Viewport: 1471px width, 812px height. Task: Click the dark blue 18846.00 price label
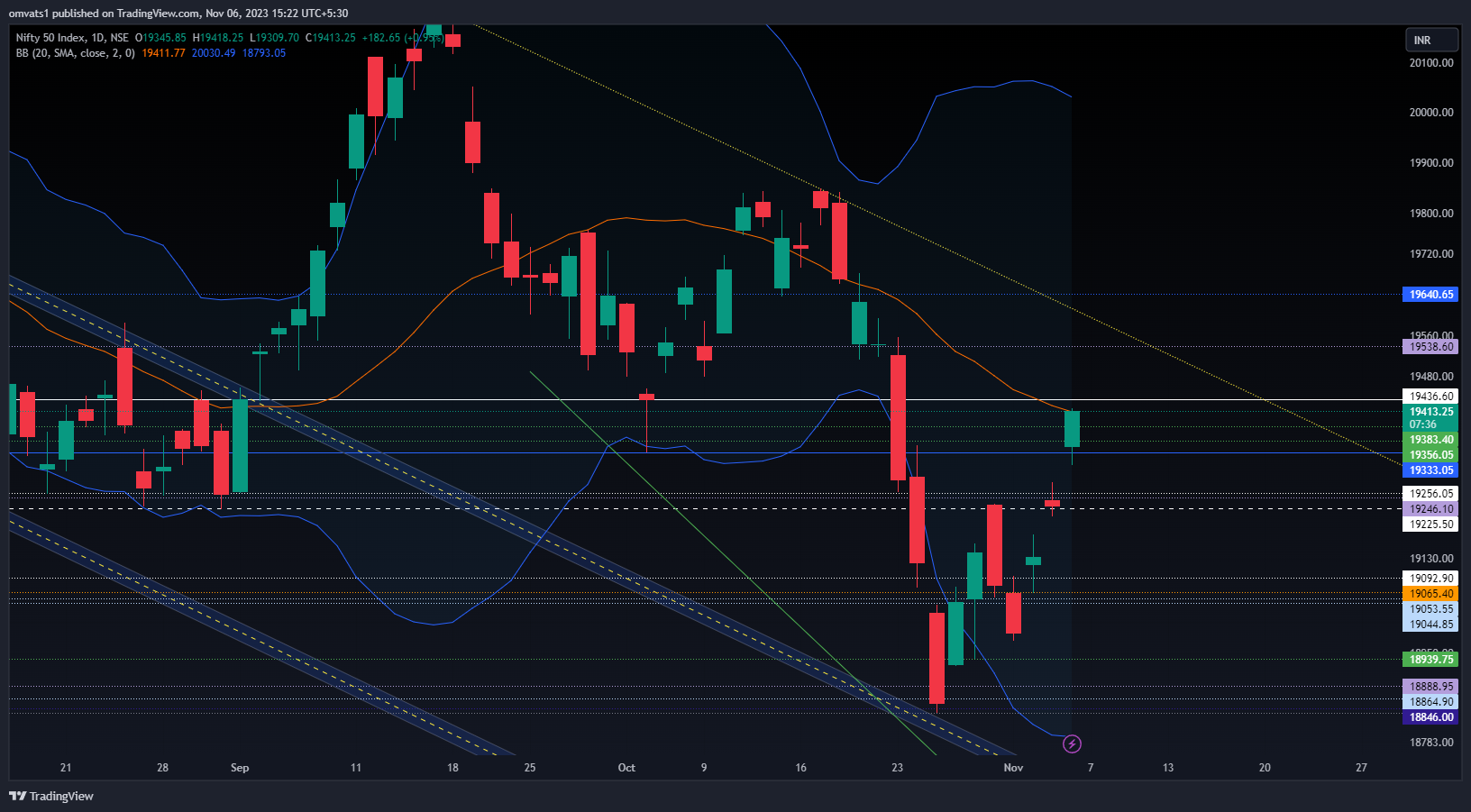click(x=1430, y=717)
